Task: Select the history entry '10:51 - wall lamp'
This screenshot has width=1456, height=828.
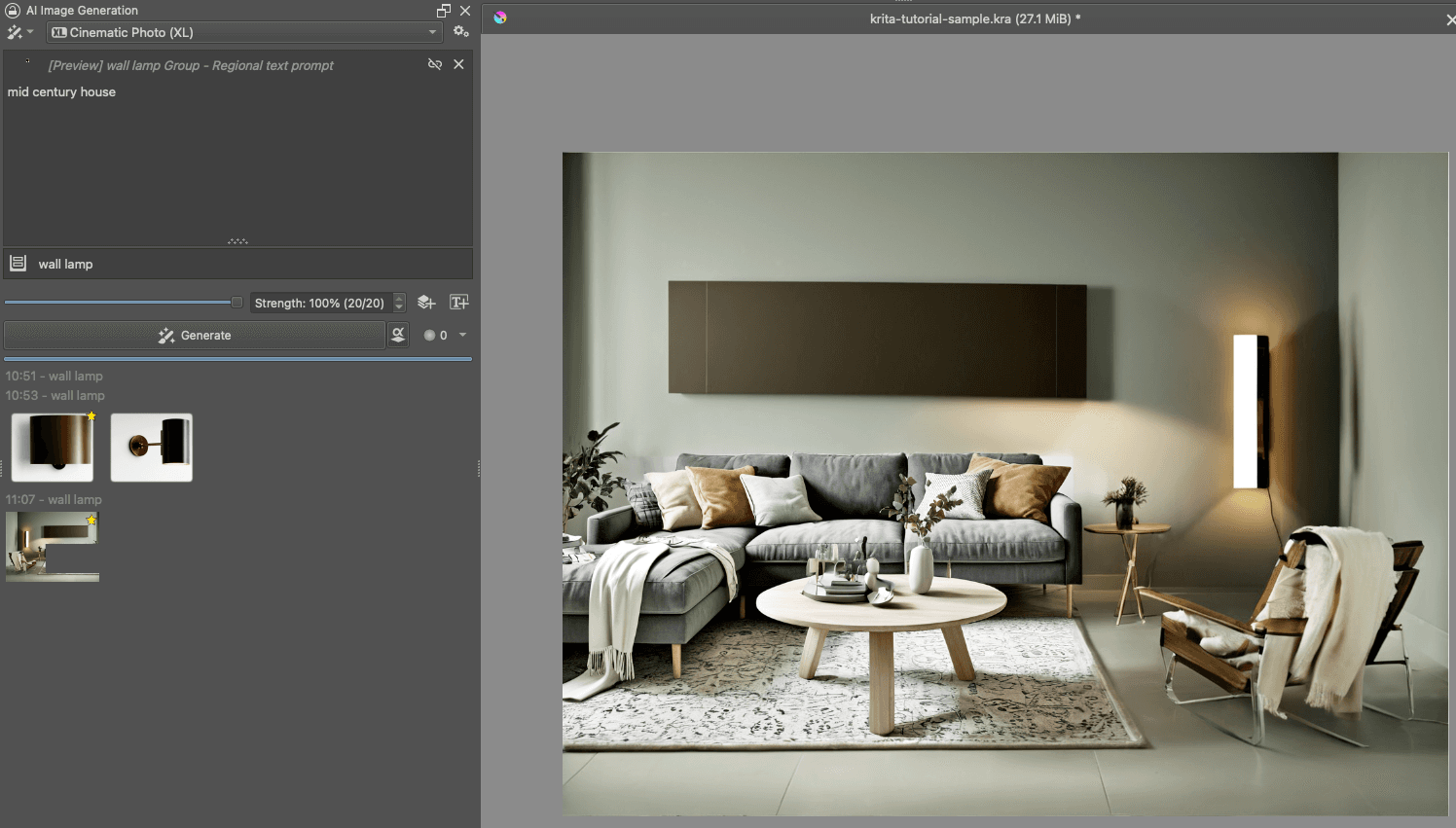Action: (53, 376)
